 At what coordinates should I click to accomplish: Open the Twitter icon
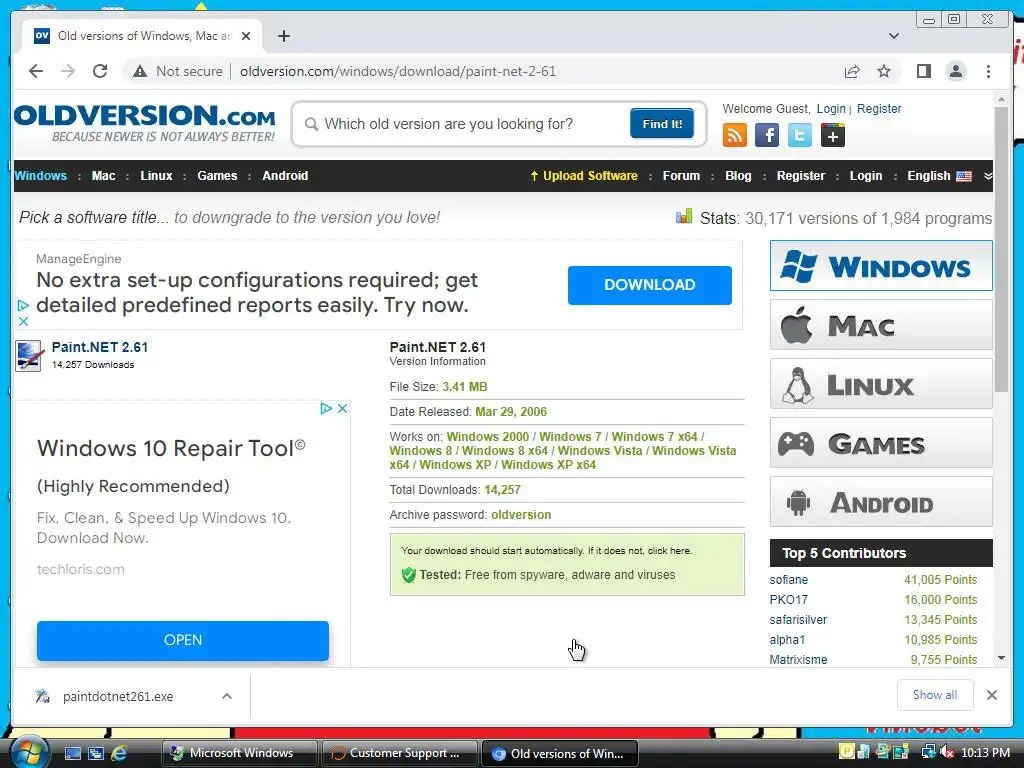[799, 135]
